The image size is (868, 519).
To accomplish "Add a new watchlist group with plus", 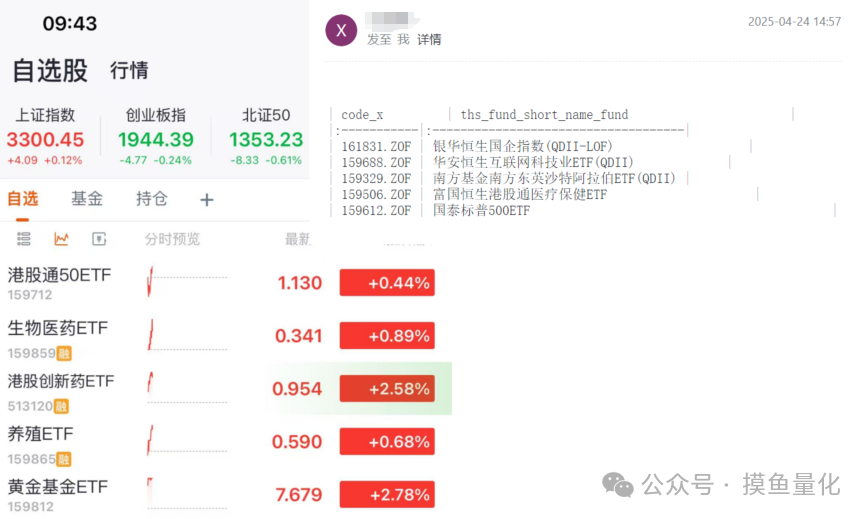I will [x=207, y=200].
